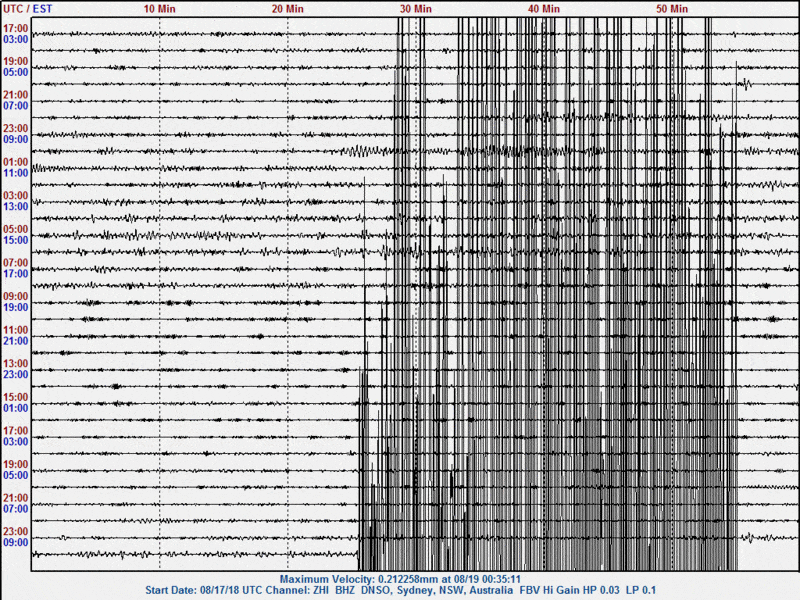Click the 21:00 EST label
The height and width of the screenshot is (600, 800).
(15, 341)
